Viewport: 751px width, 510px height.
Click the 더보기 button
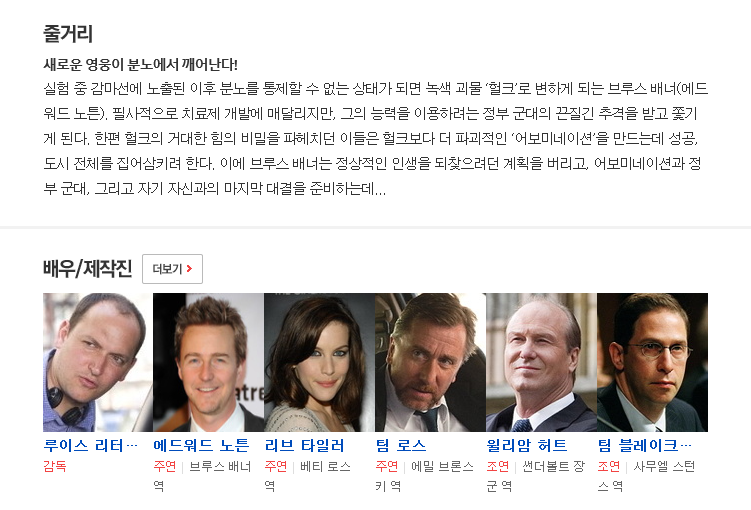[x=172, y=269]
